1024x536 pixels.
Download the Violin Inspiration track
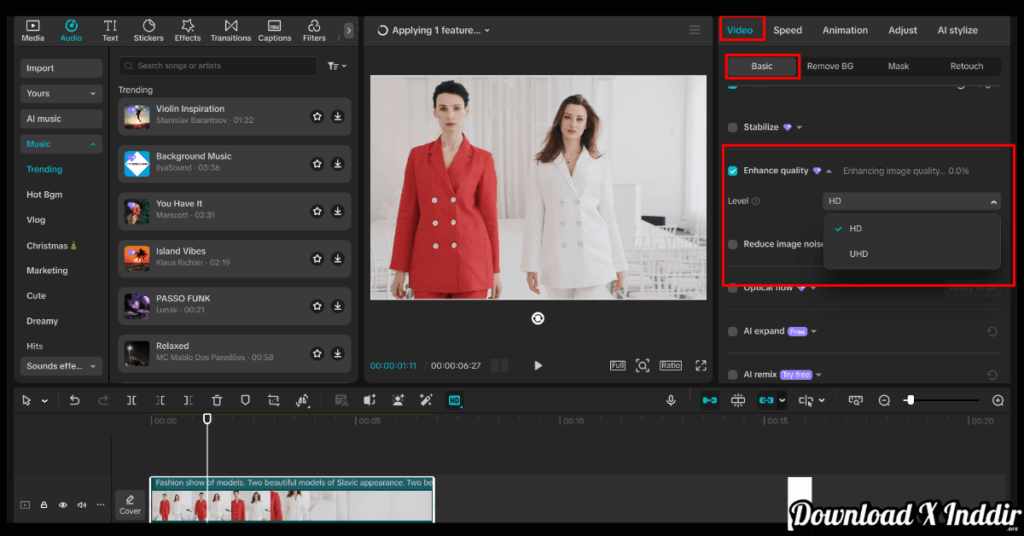[338, 116]
